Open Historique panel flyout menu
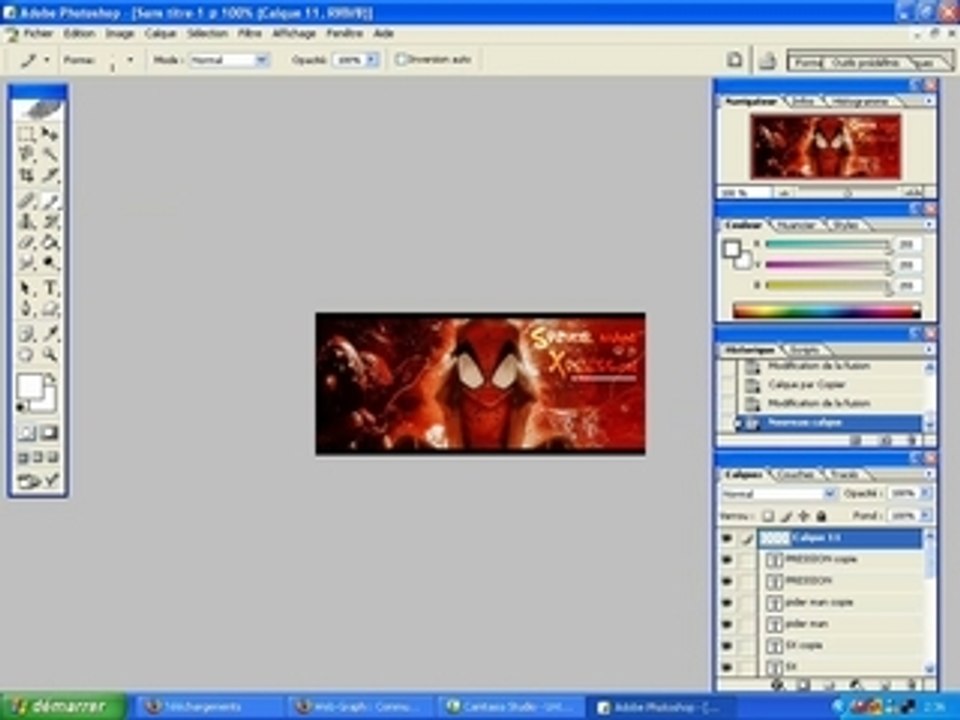 tap(929, 350)
